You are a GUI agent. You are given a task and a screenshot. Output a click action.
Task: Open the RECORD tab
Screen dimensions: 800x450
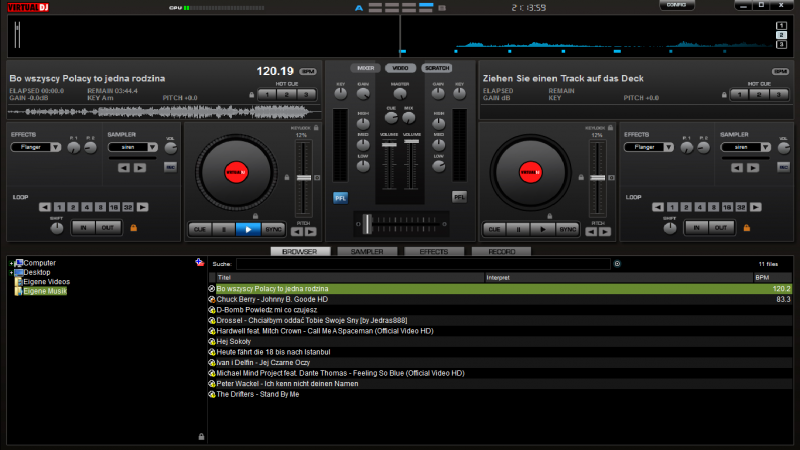[x=501, y=252]
